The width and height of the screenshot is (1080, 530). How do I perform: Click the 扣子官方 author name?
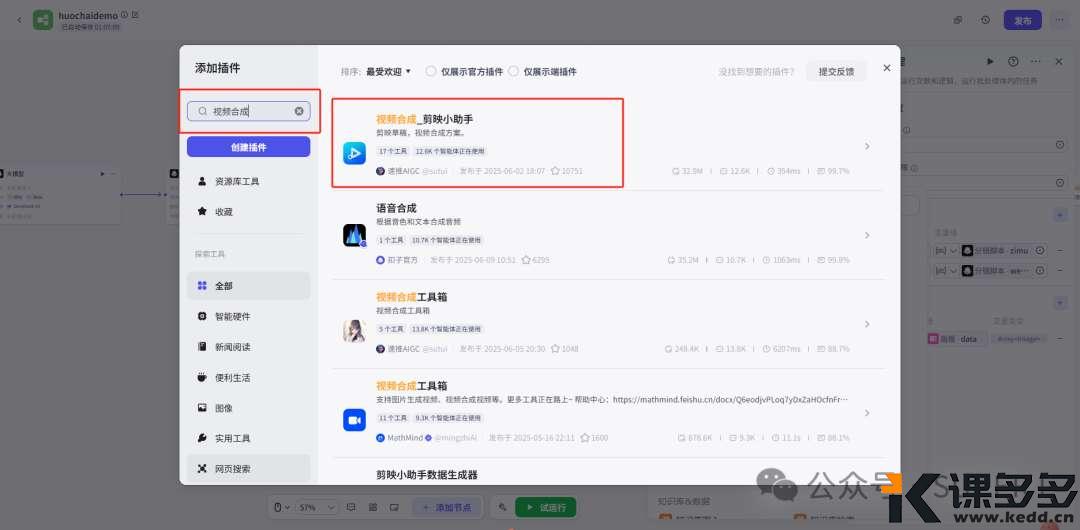(x=402, y=260)
